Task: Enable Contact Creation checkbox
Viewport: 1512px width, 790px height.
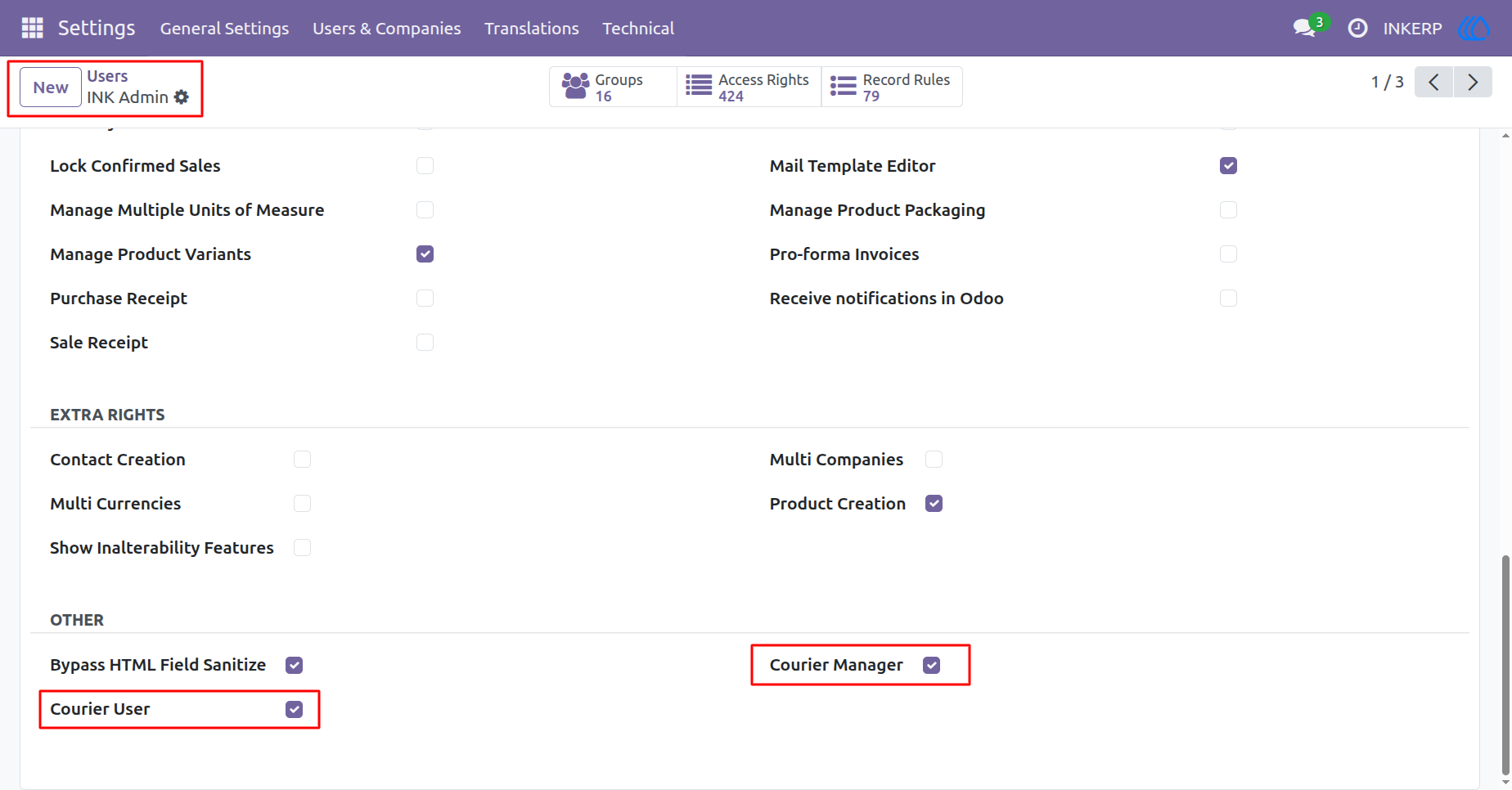Action: (x=302, y=460)
